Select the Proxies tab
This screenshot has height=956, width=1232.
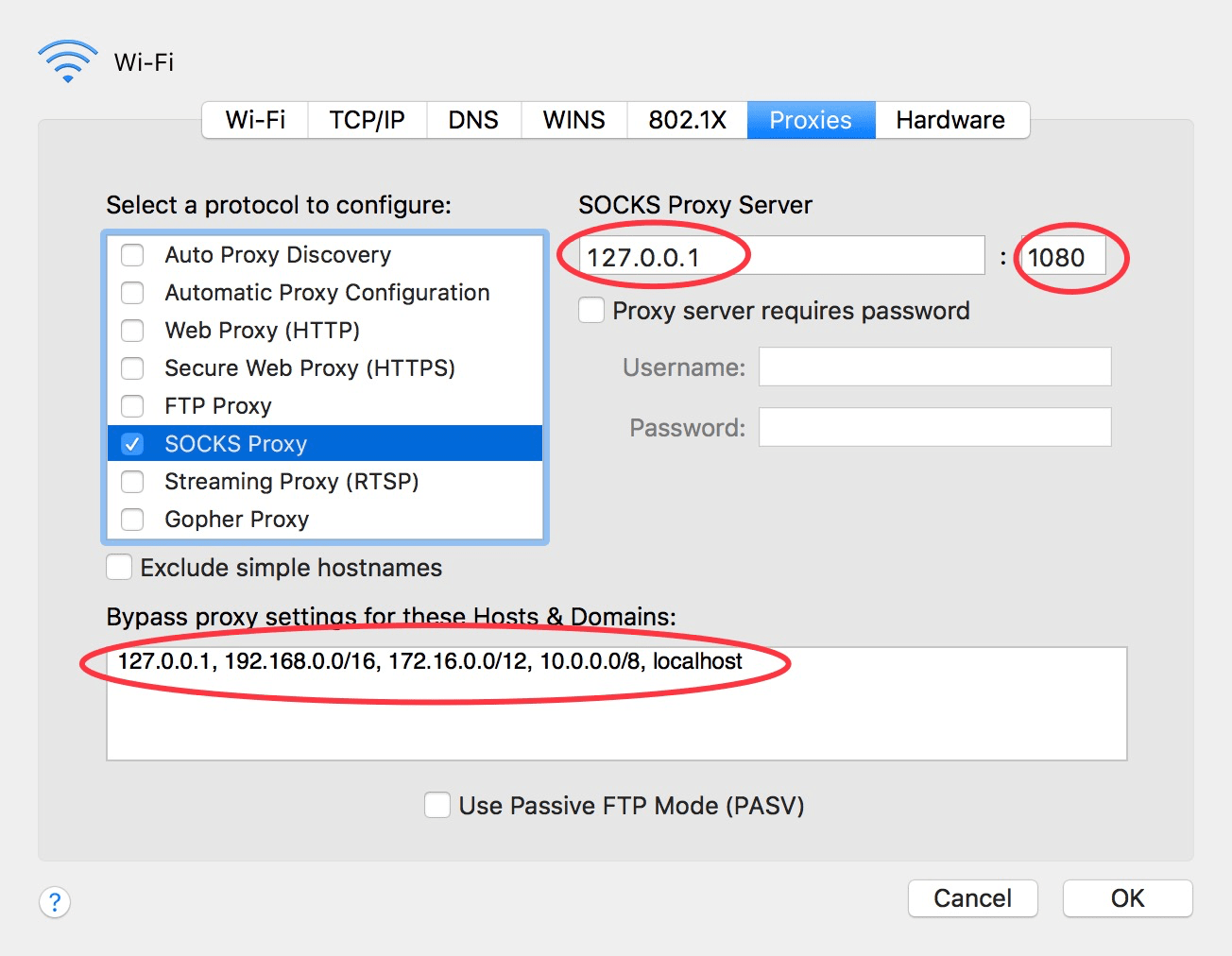coord(811,120)
